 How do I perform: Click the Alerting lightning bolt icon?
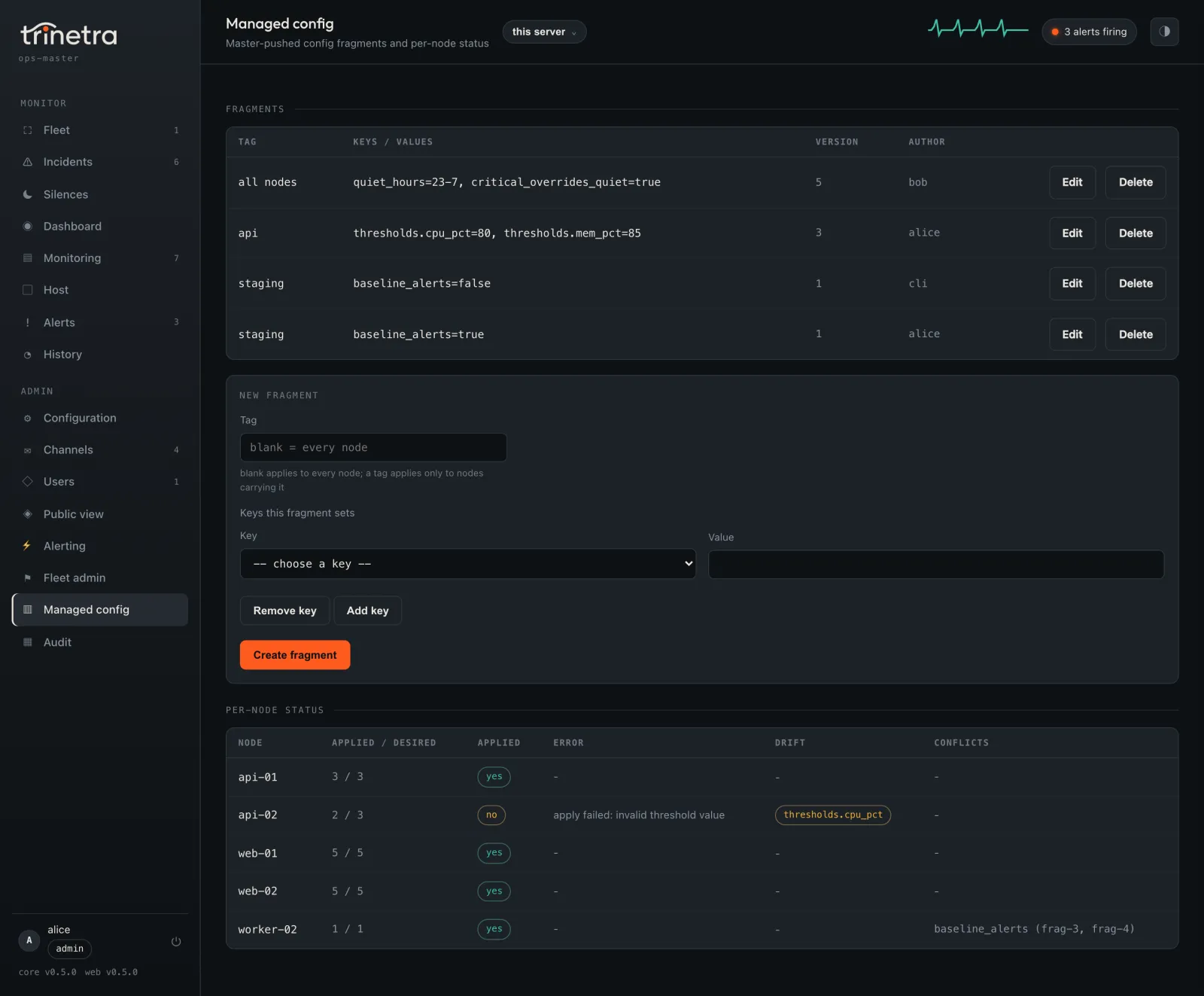pos(28,546)
